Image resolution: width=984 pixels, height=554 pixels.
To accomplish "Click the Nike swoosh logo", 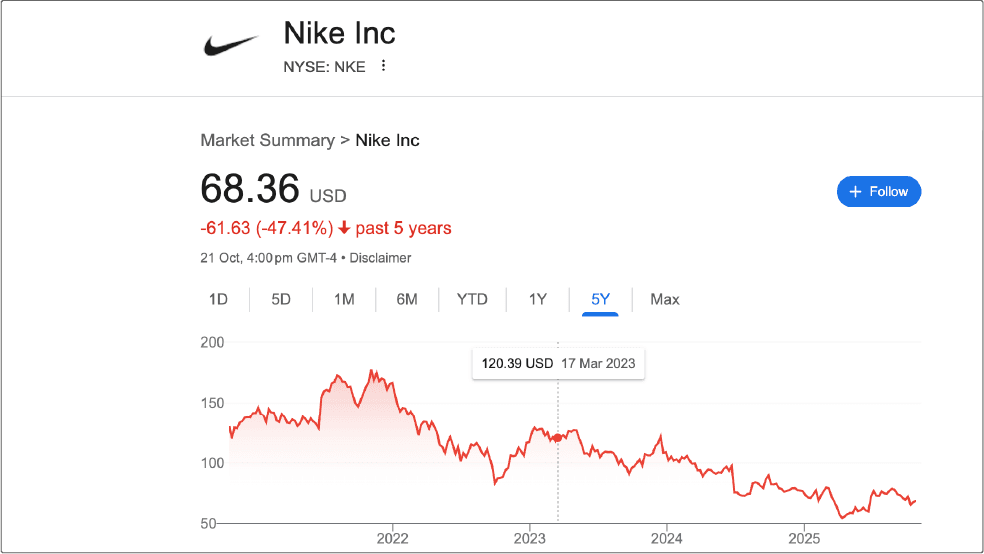I will click(231, 45).
